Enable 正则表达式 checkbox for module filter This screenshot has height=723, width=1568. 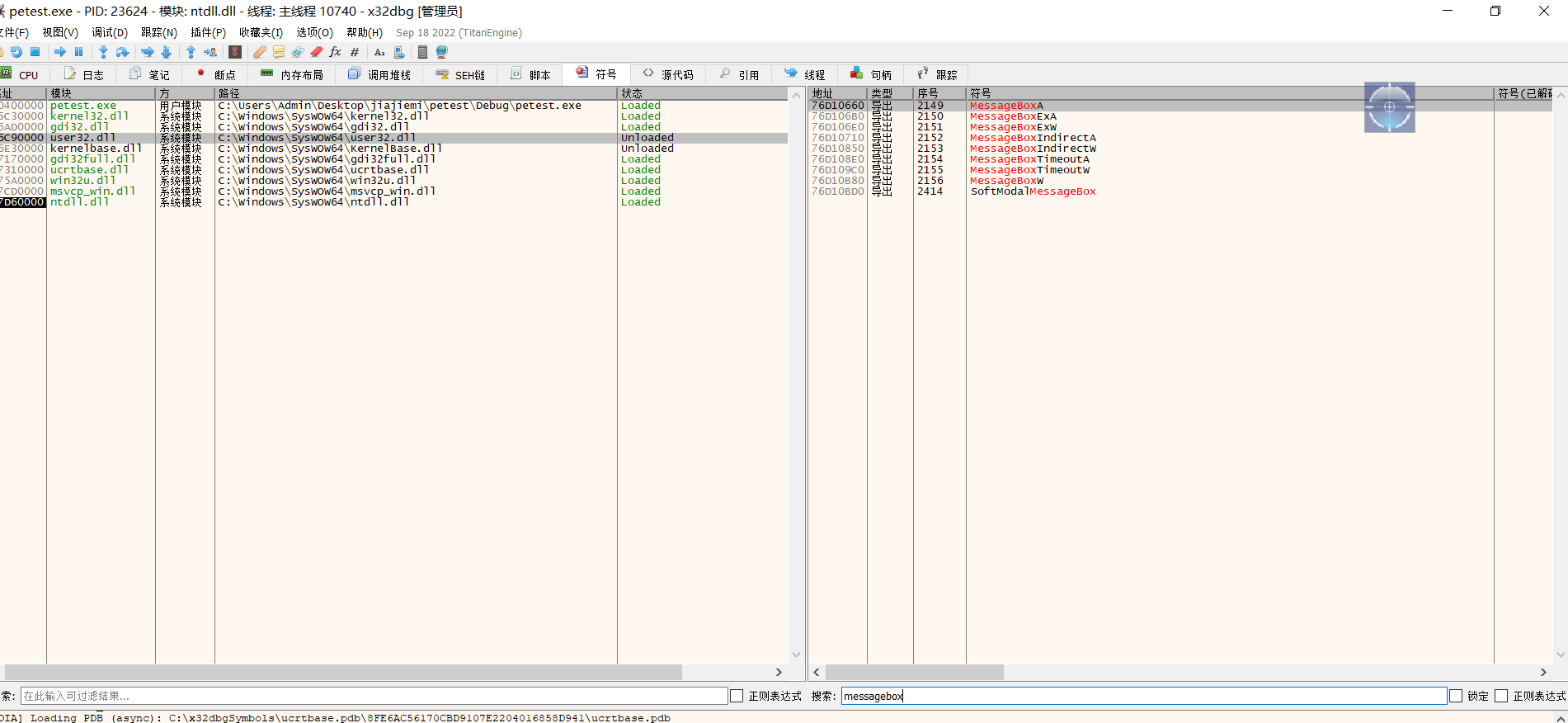coord(737,696)
